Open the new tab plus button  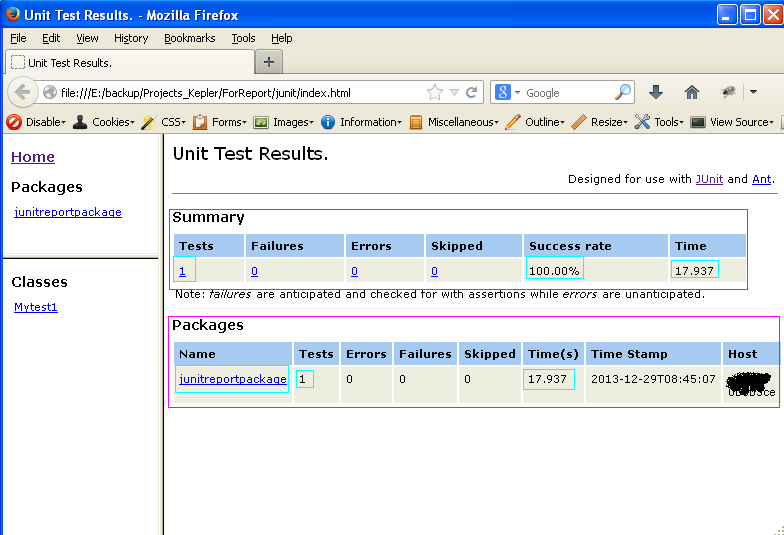click(x=268, y=62)
